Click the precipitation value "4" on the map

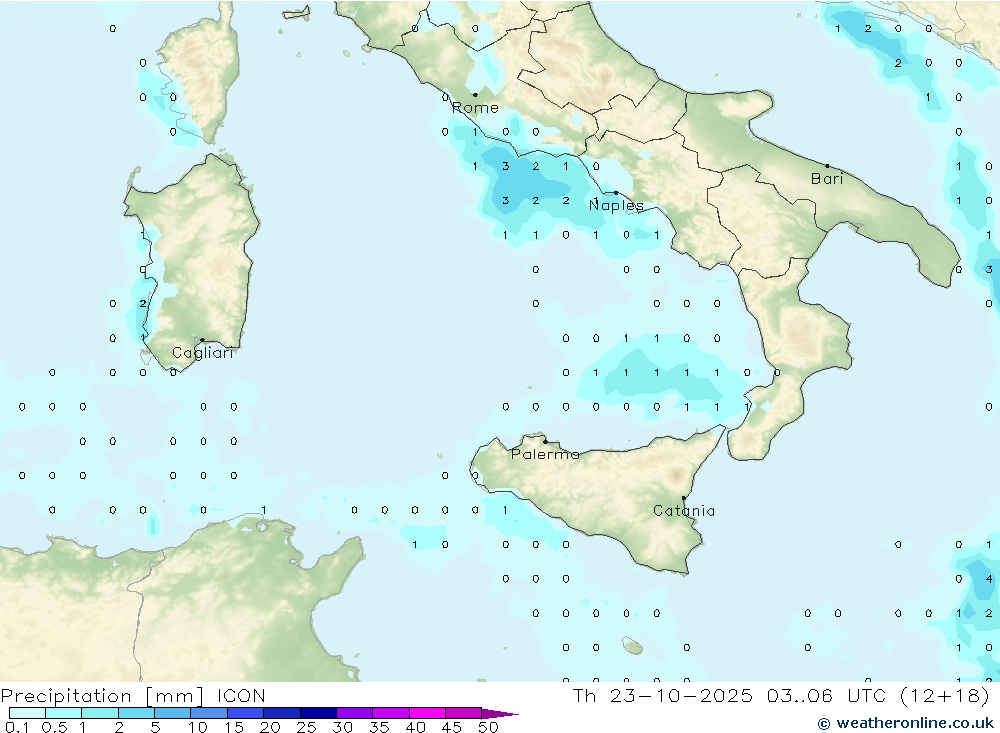coord(989,579)
